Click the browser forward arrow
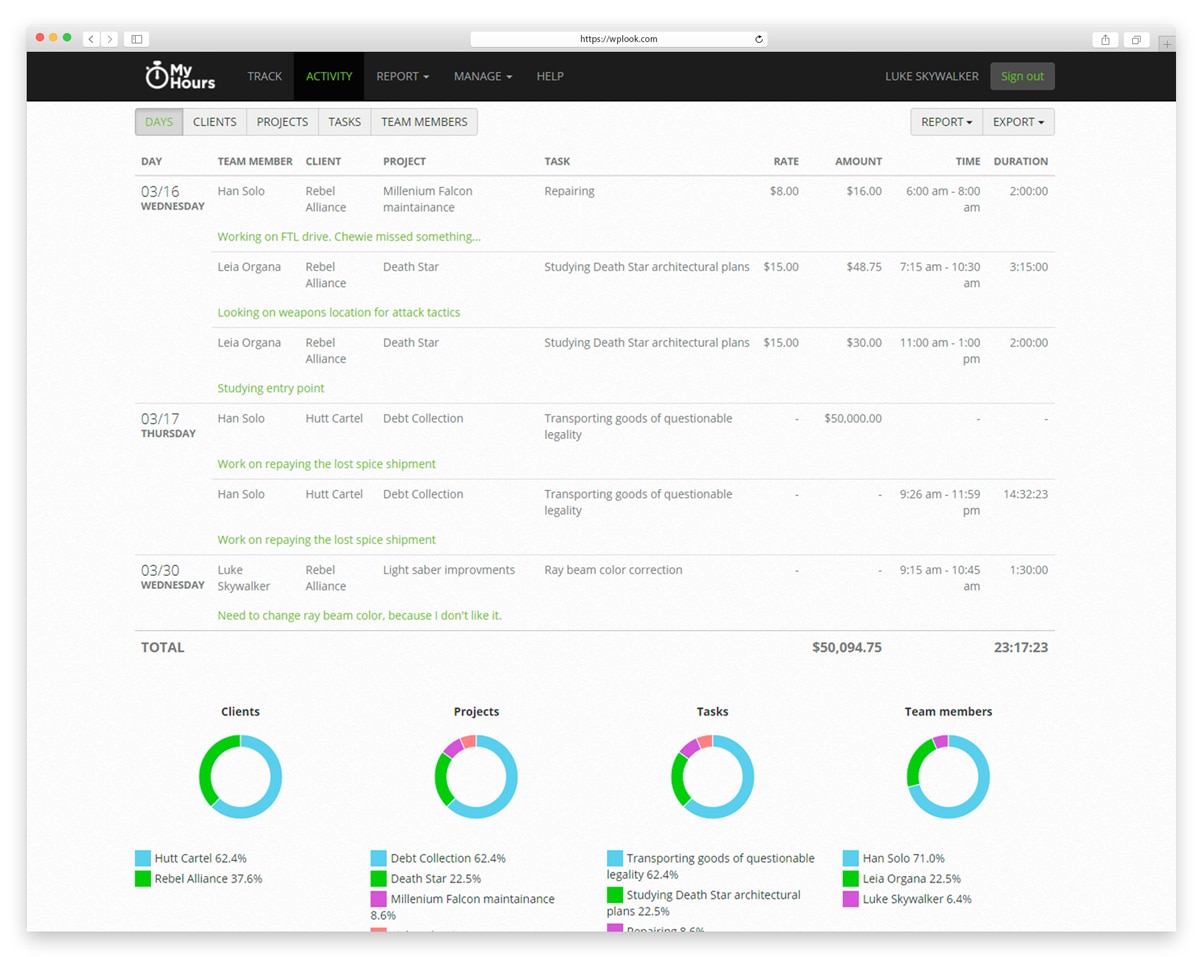The width and height of the screenshot is (1200, 957). coord(110,38)
